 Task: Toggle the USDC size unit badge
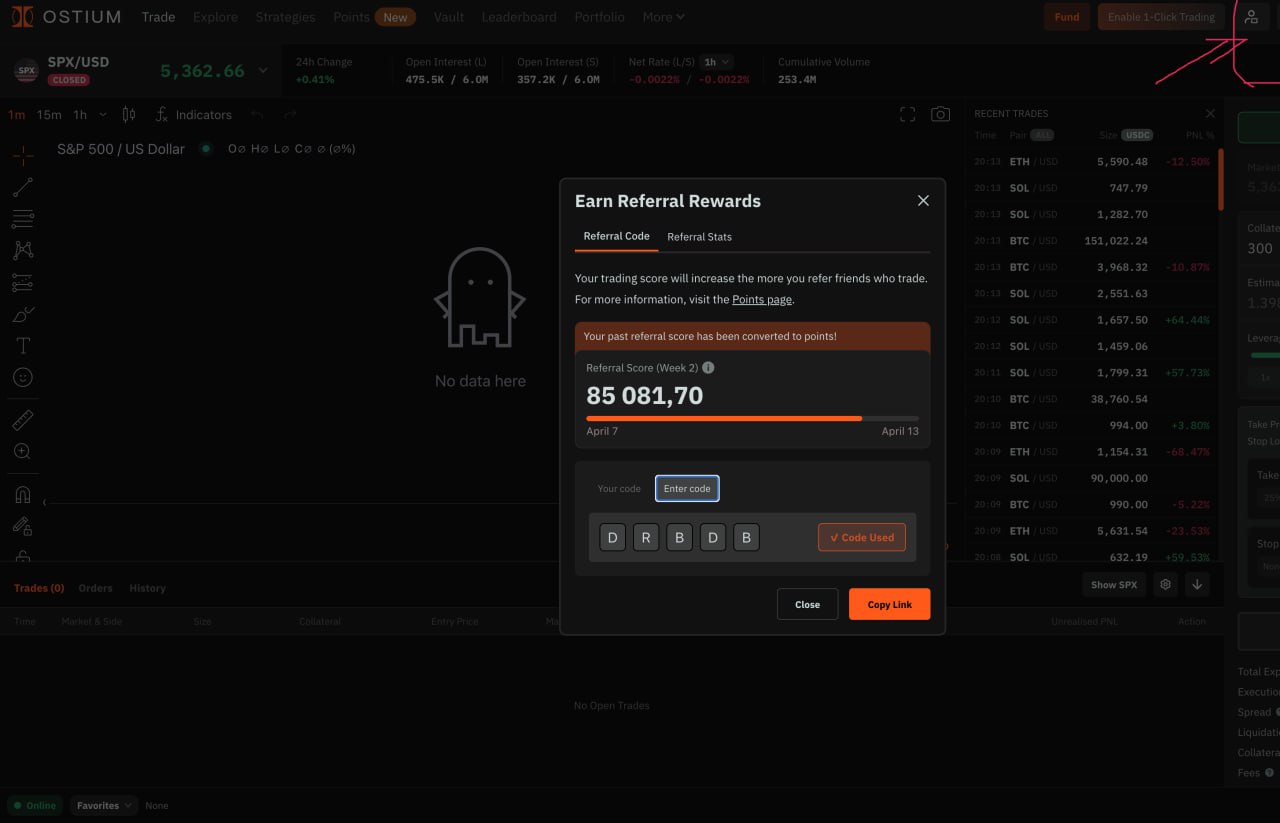pos(1137,135)
